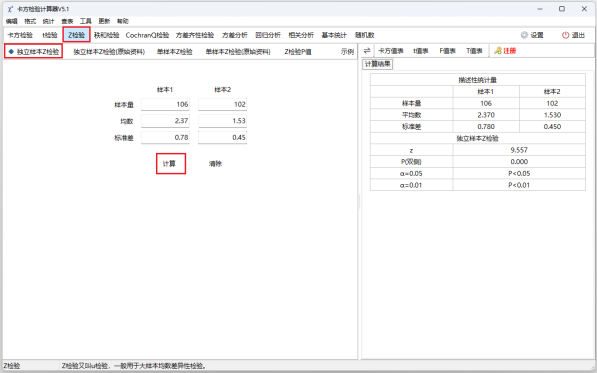Click the 样本2 样本量 field showing 102
Image resolution: width=597 pixels, height=373 pixels.
(223, 104)
